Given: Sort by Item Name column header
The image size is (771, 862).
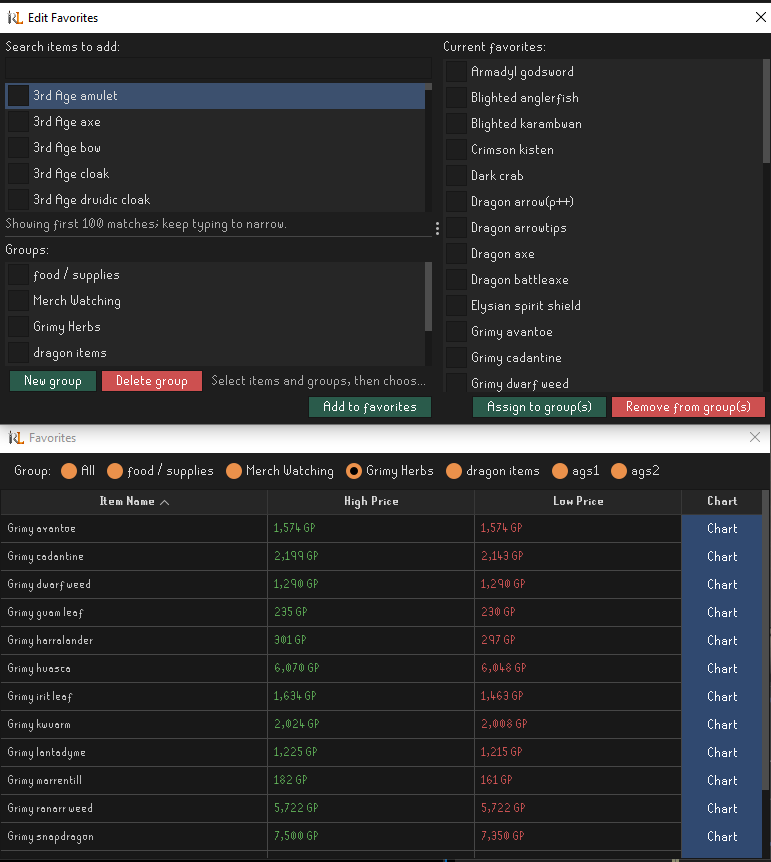Looking at the screenshot, I should coord(134,501).
